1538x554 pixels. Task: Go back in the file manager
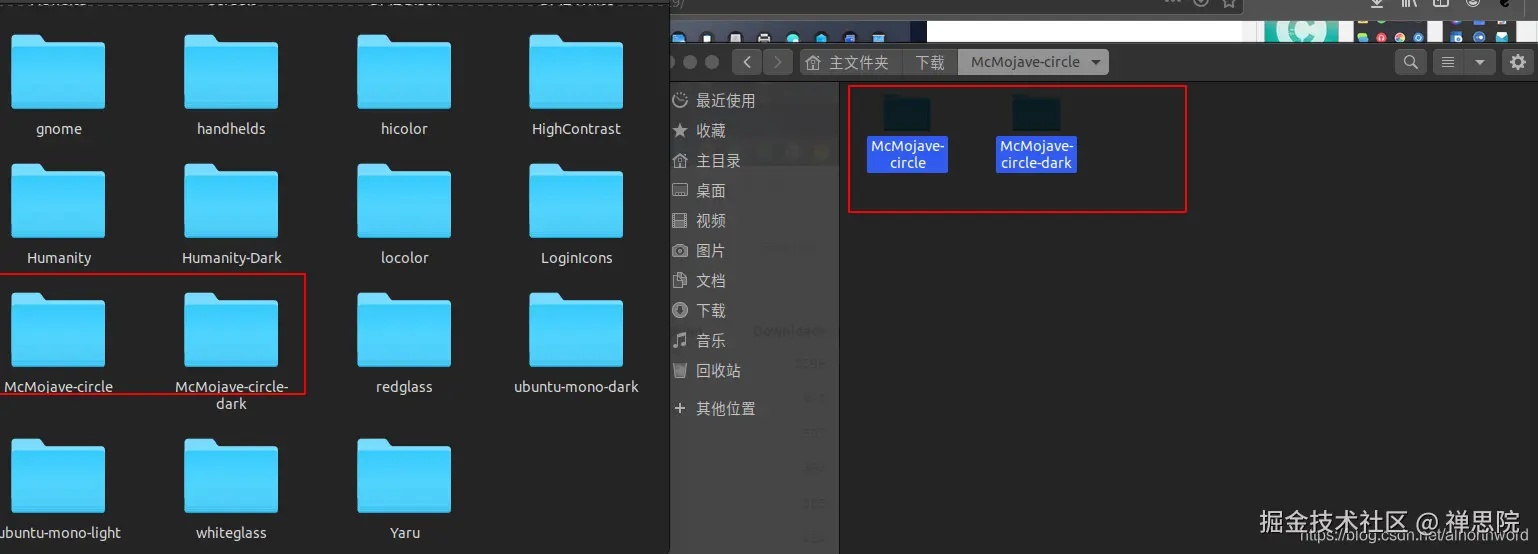click(747, 62)
